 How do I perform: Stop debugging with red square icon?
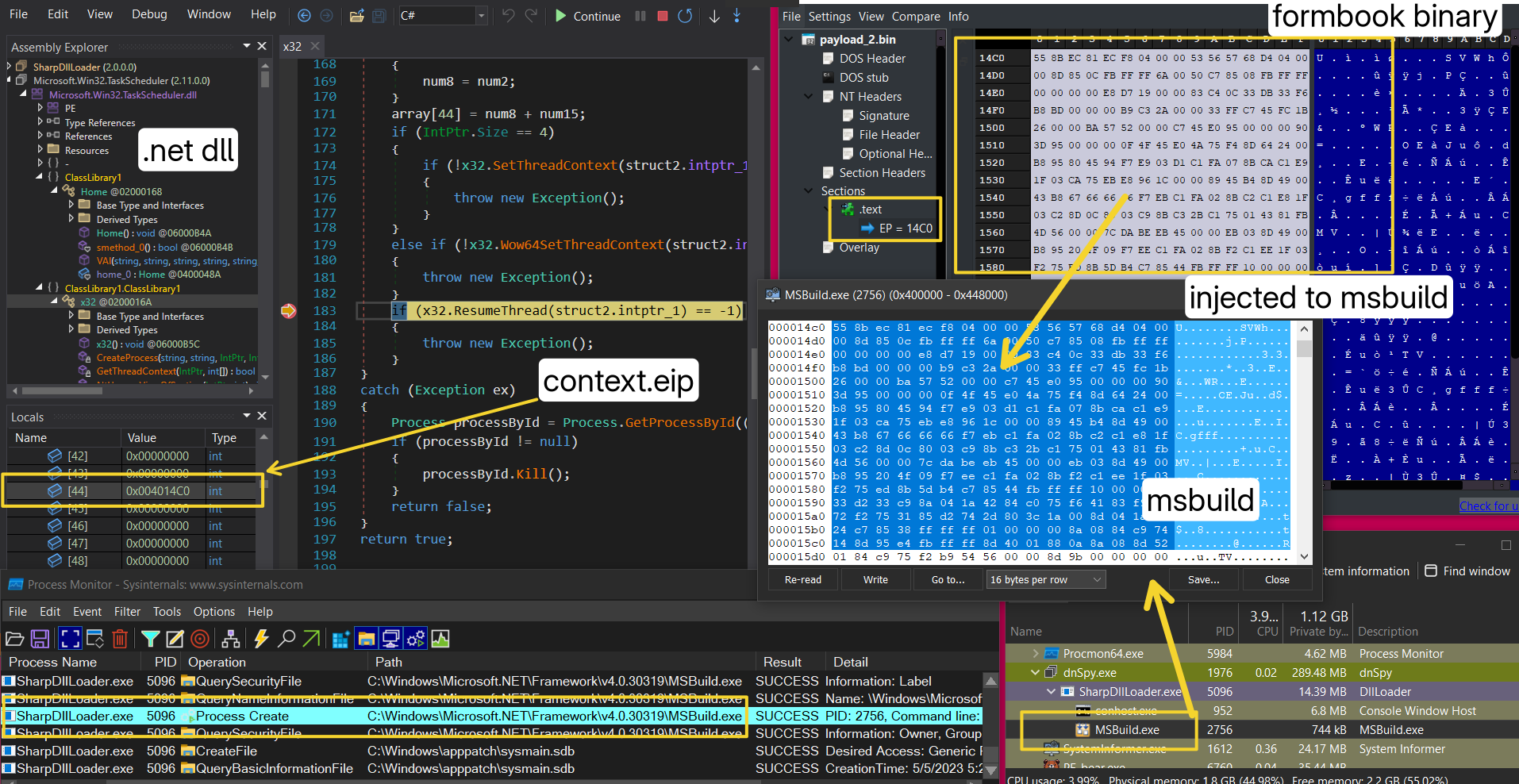[663, 15]
